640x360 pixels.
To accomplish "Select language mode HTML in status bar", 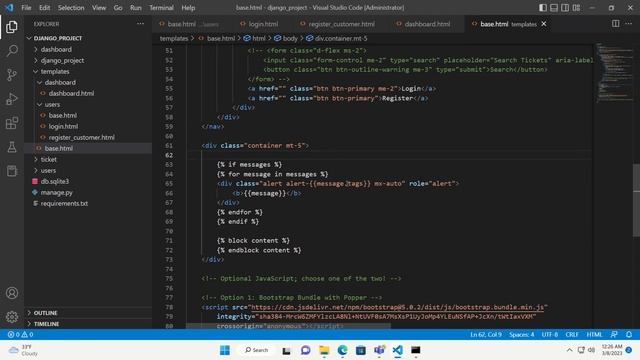I will (x=594, y=334).
